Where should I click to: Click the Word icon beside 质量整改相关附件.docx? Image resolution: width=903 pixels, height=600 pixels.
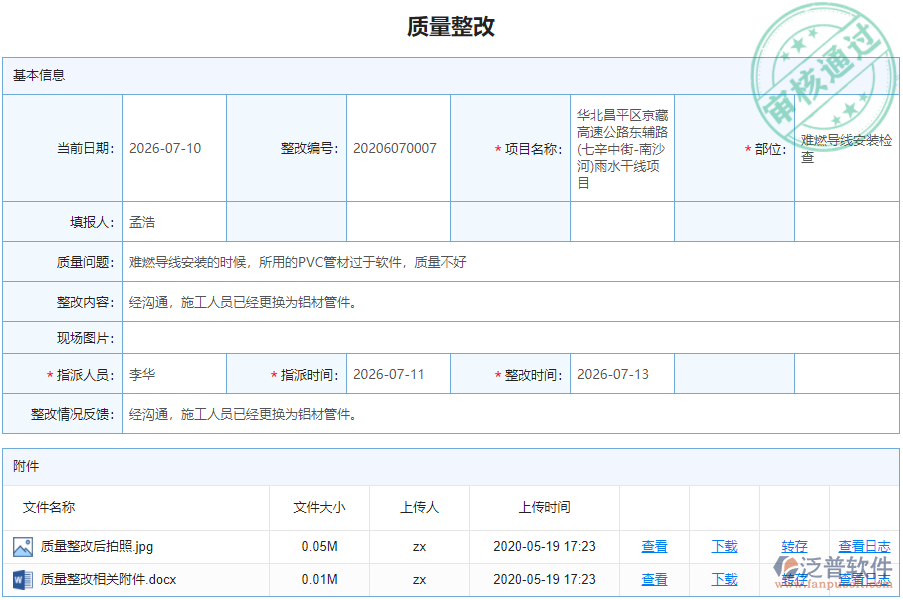23,579
